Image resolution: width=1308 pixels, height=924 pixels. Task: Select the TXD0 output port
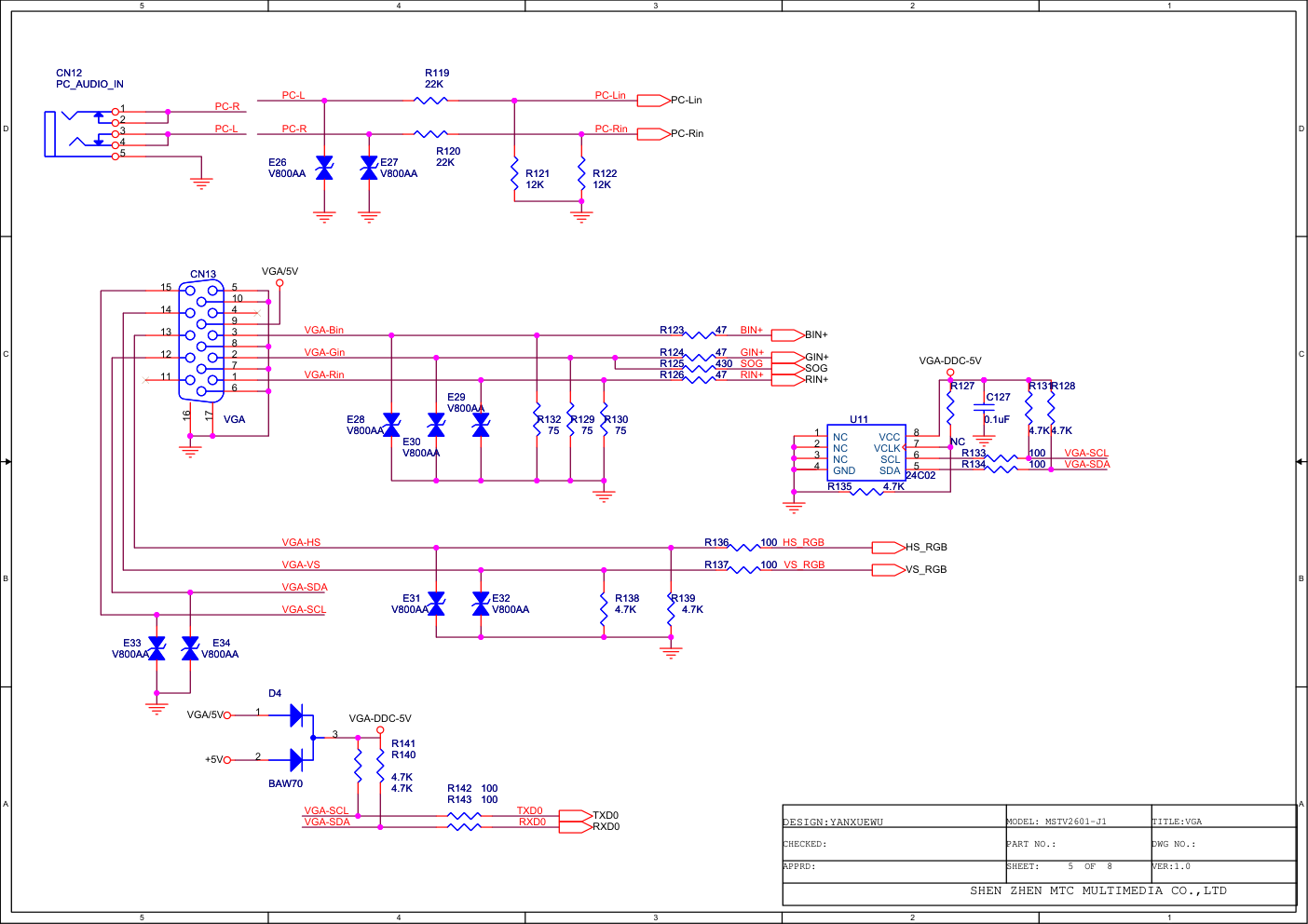(574, 816)
